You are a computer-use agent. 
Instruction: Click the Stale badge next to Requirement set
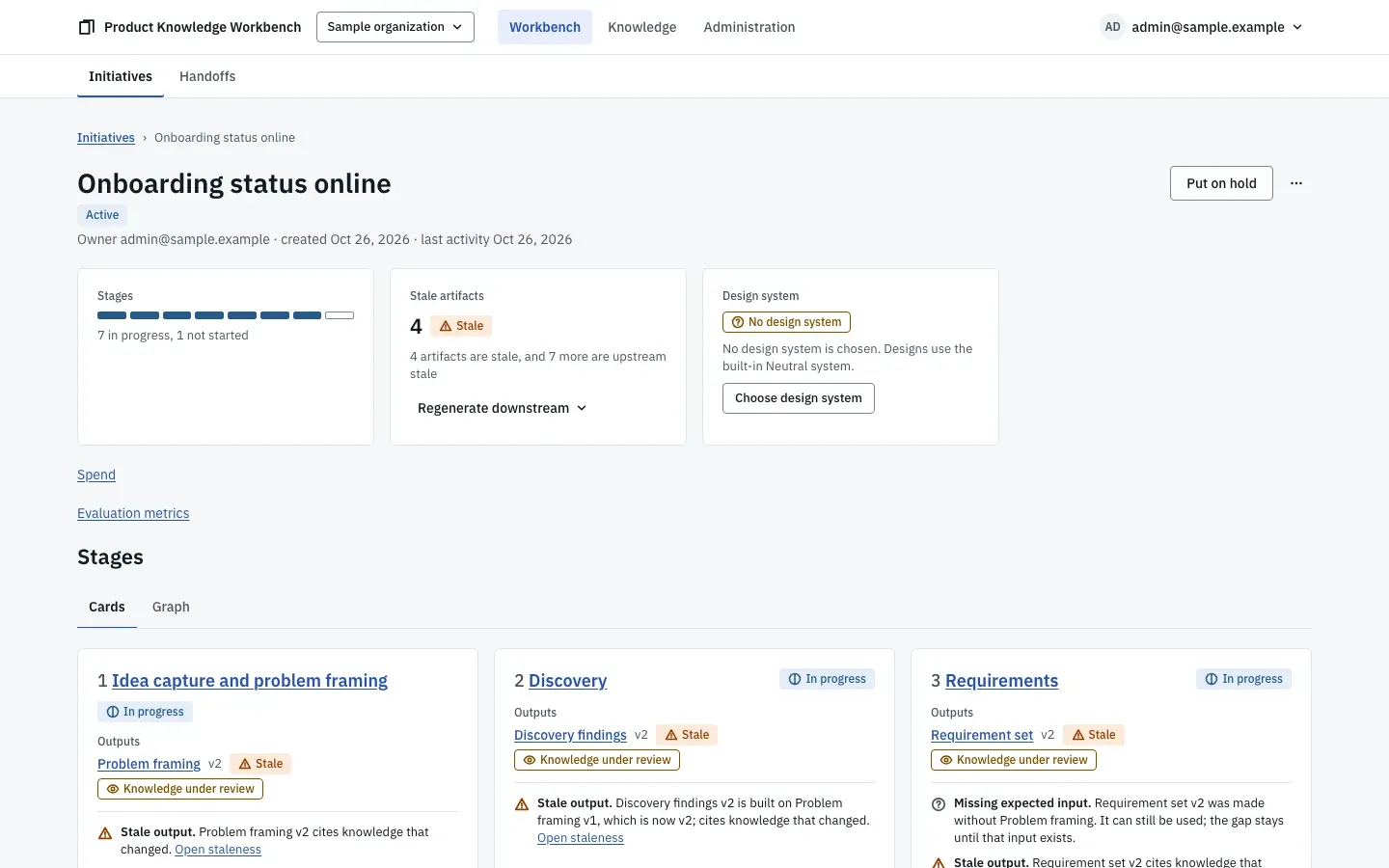(1094, 735)
